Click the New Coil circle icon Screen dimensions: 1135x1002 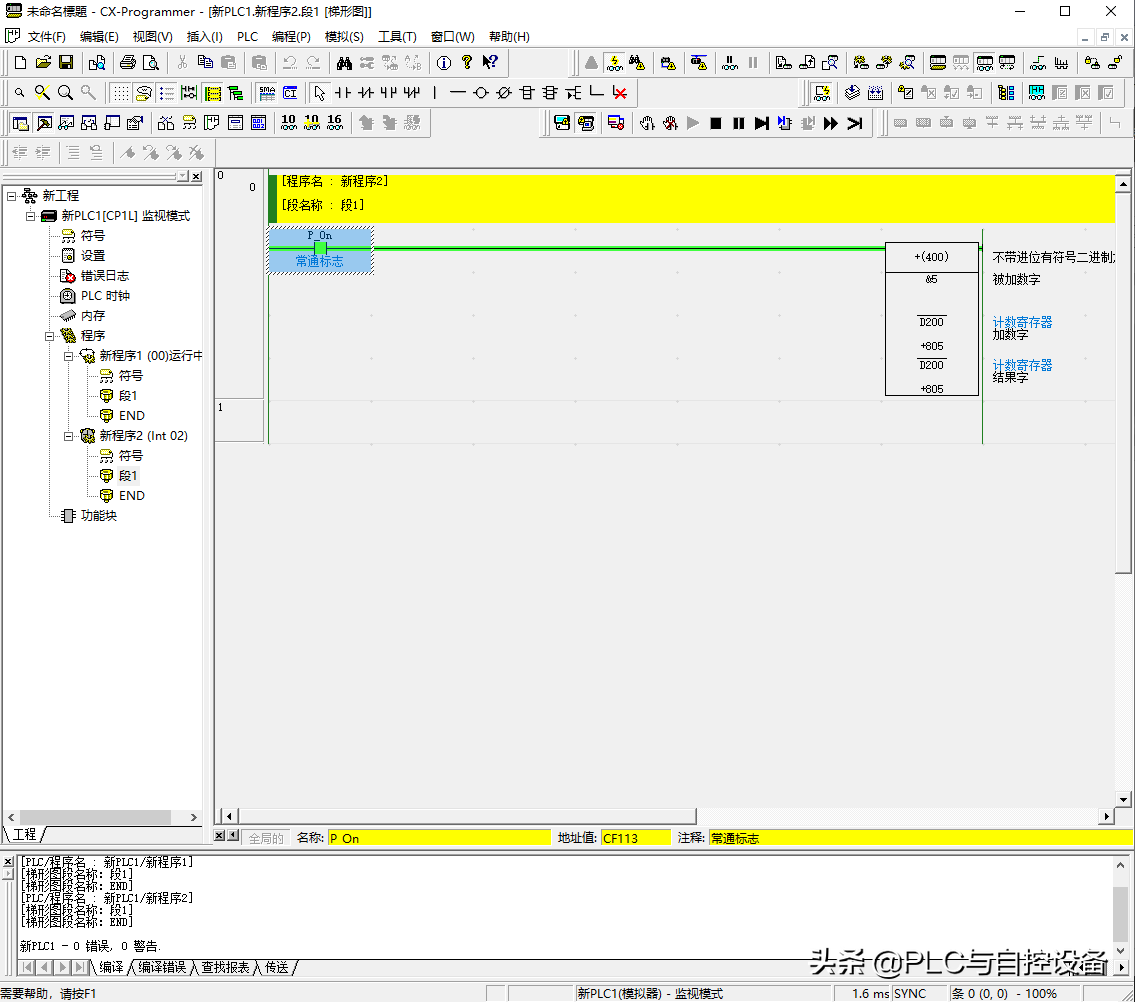480,93
